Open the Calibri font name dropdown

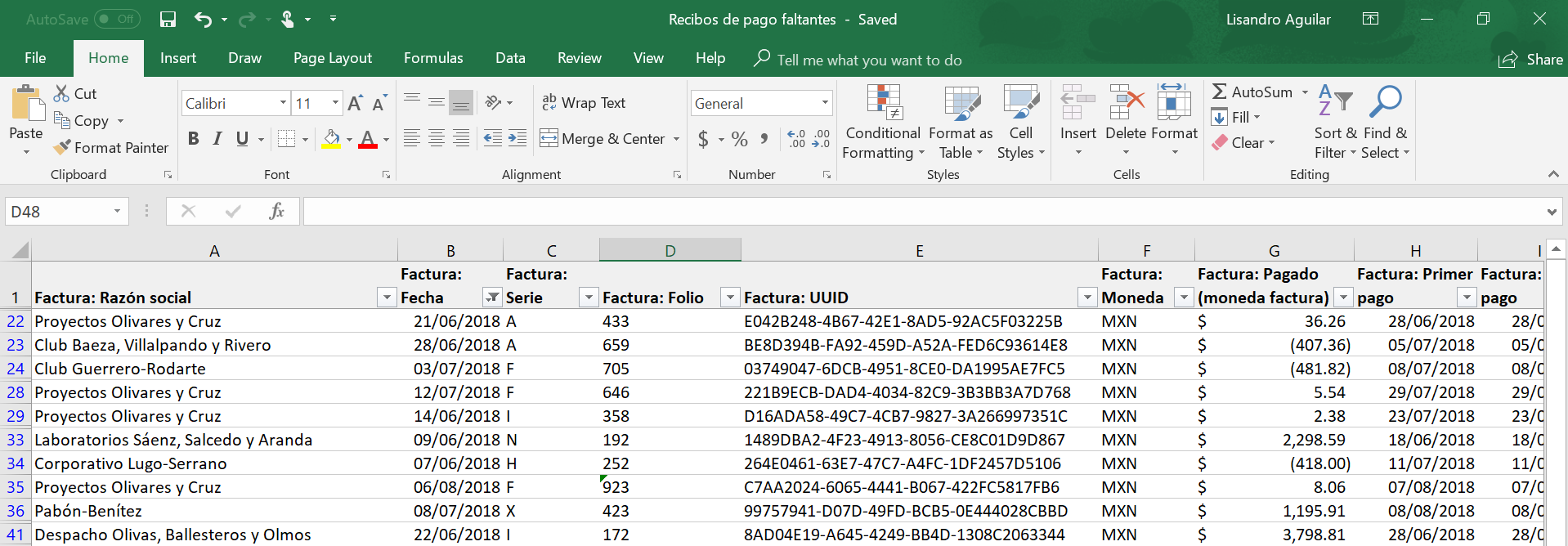click(283, 104)
